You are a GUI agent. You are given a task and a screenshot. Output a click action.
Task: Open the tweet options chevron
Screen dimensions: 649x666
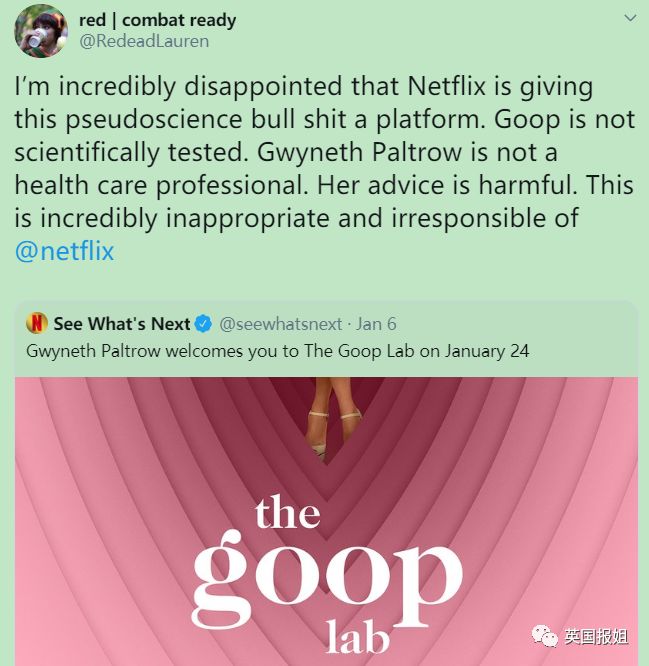pos(630,18)
